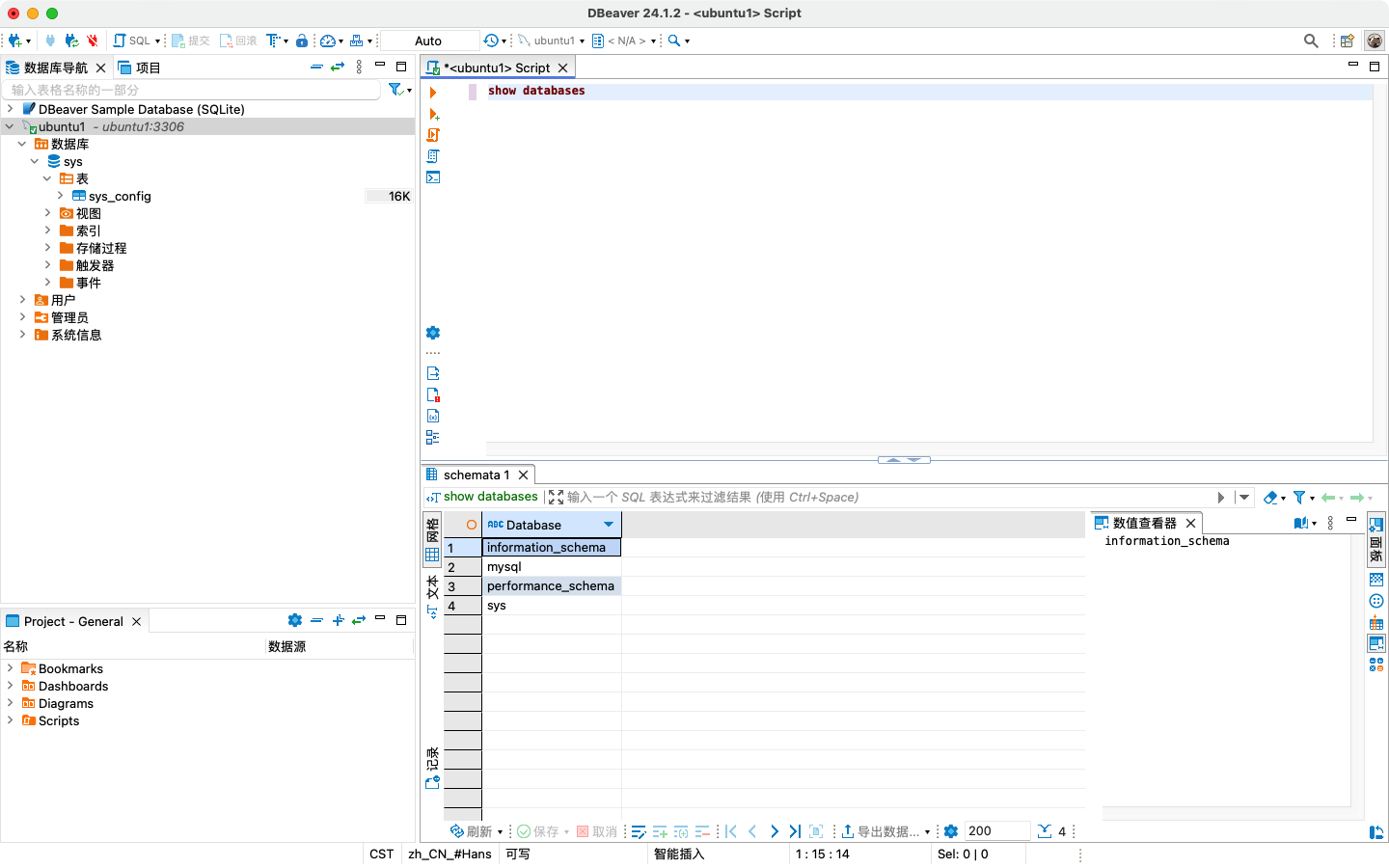The height and width of the screenshot is (868, 1389).
Task: Open the active schema N/A selector
Action: tap(624, 41)
